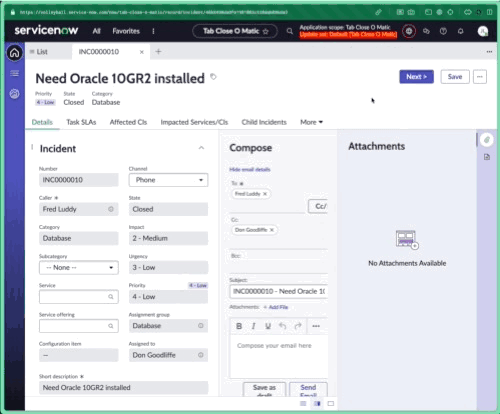The width and height of the screenshot is (500, 414).
Task: Open the record actions ellipsis button
Action: click(480, 77)
